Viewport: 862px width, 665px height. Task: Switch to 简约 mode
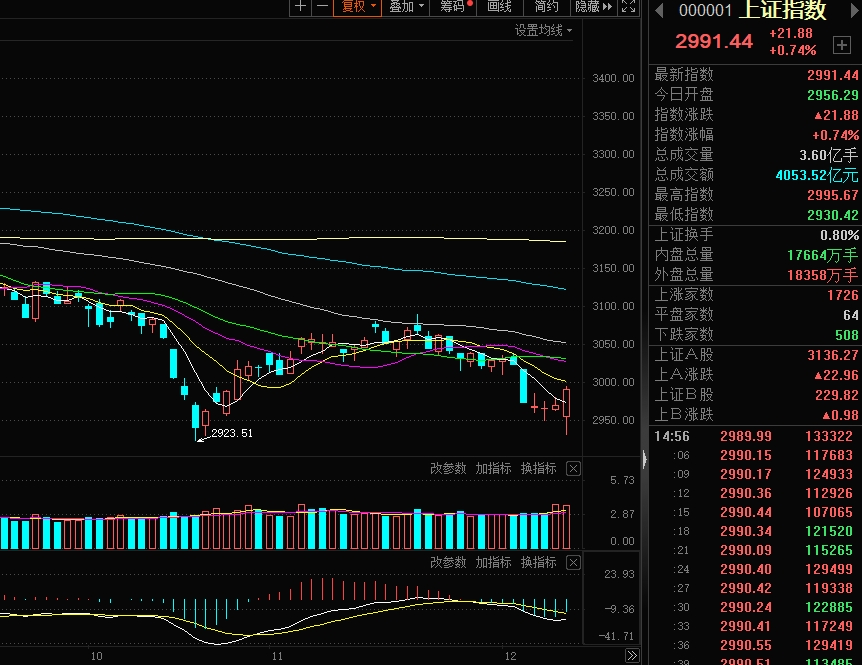tap(546, 7)
